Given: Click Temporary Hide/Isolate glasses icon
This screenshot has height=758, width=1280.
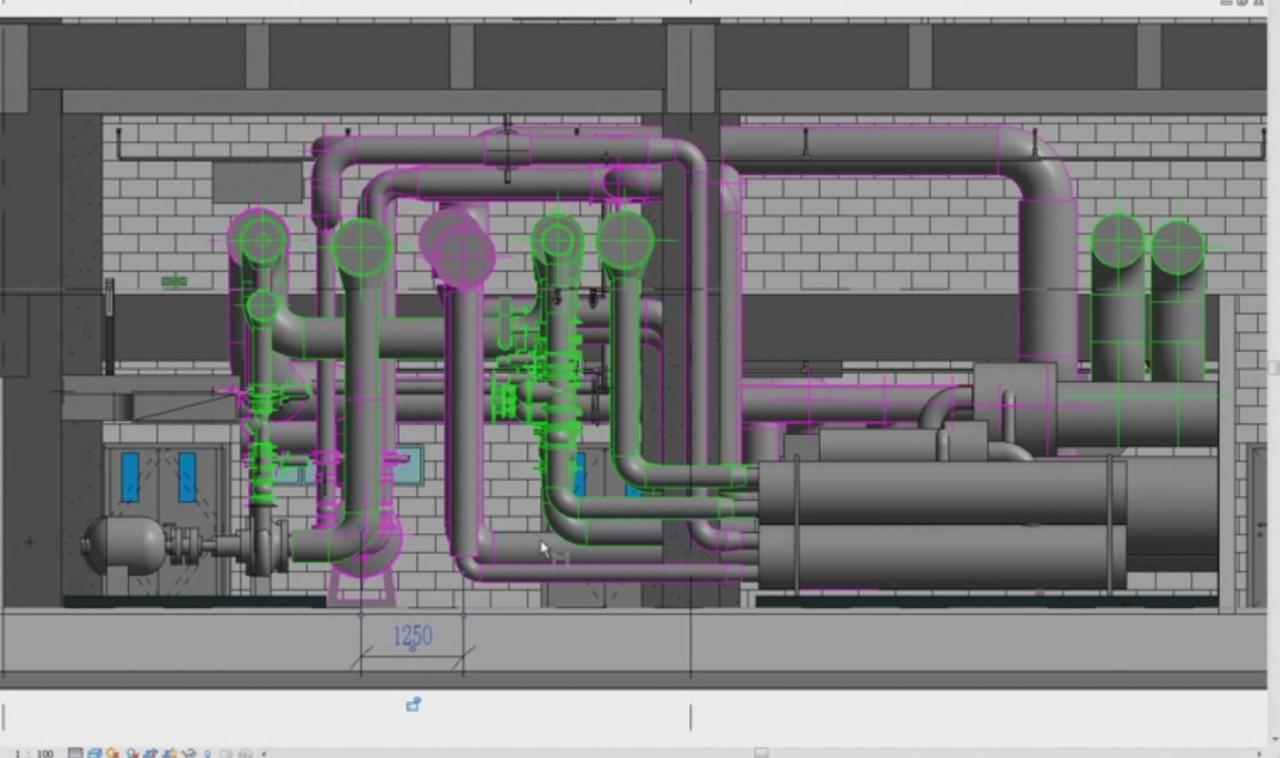Looking at the screenshot, I should (x=188, y=753).
